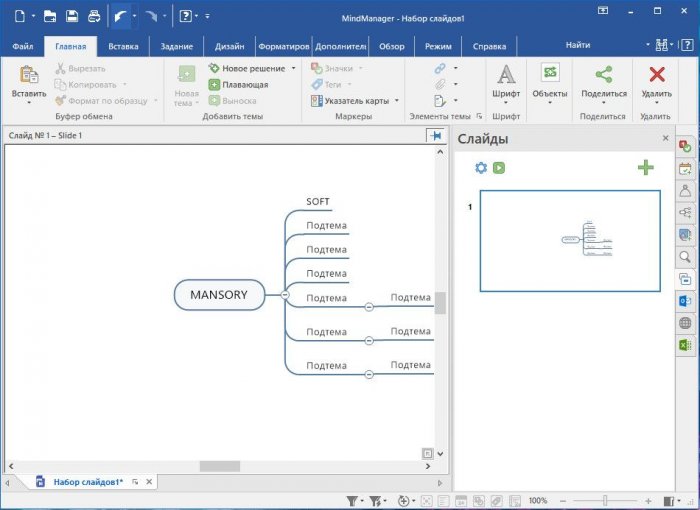The image size is (700, 510).
Task: Open slide settings gear icon in Слайды panel
Action: tap(481, 168)
